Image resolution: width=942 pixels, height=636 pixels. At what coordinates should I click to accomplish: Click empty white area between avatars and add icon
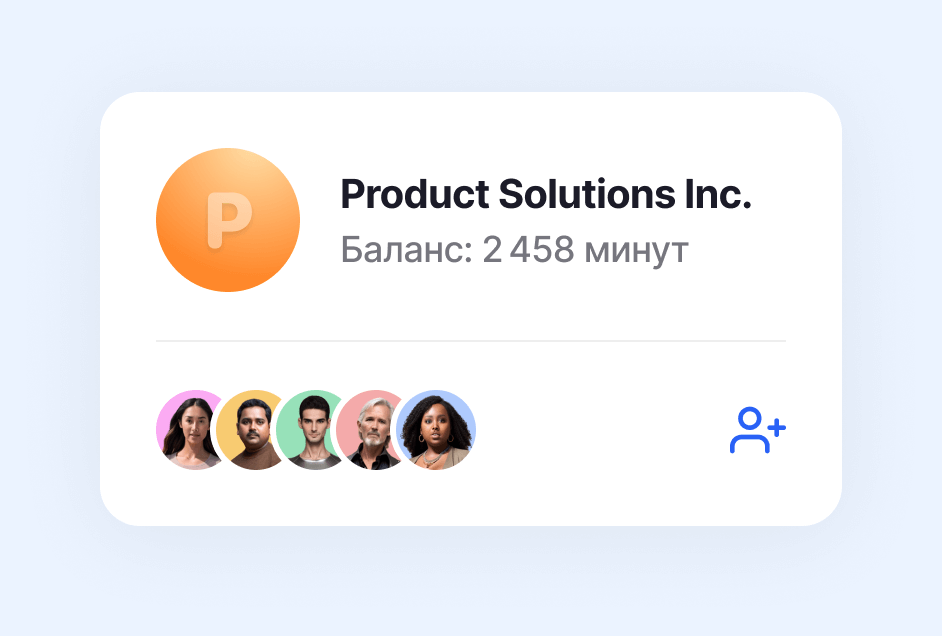(601, 430)
